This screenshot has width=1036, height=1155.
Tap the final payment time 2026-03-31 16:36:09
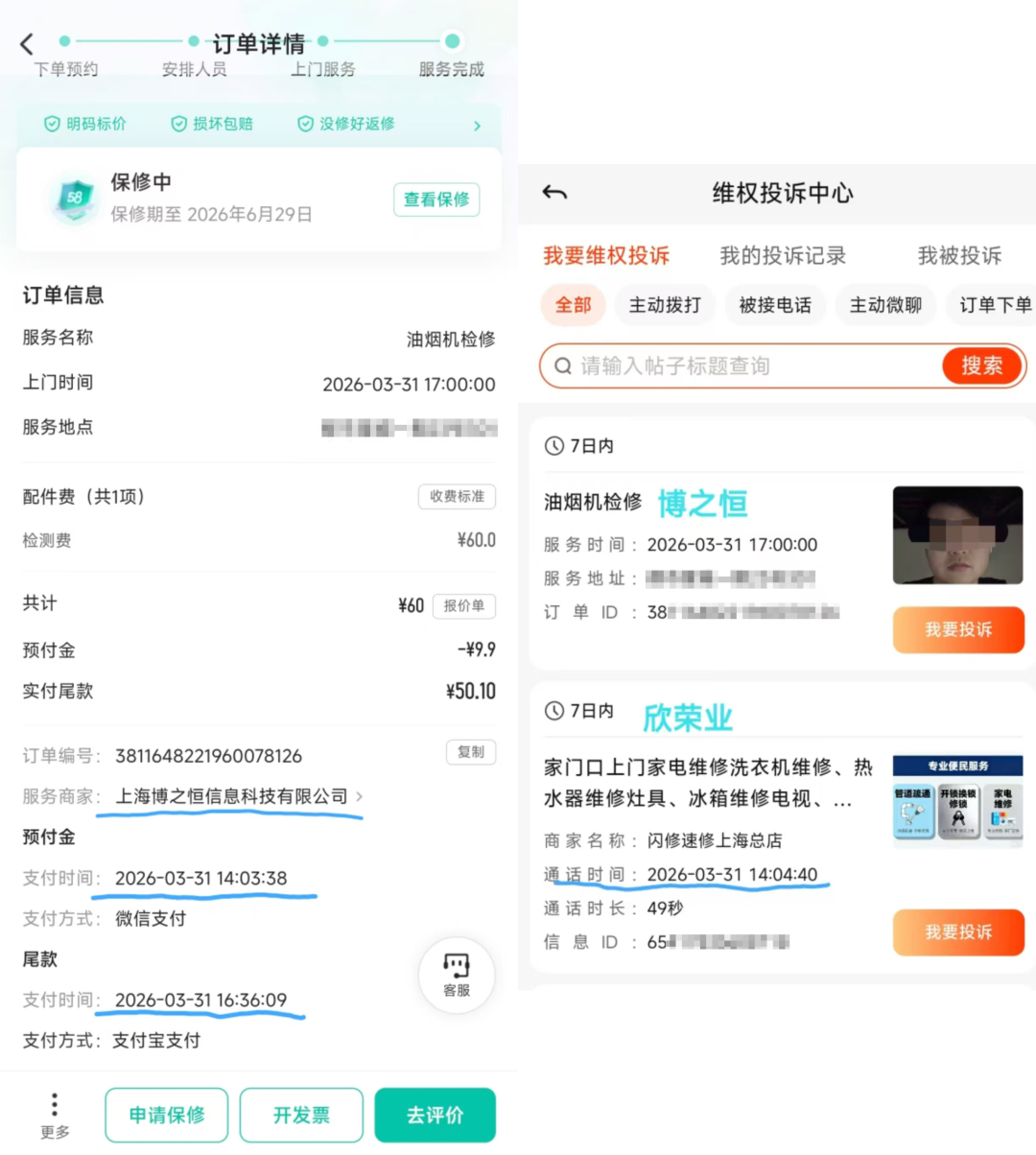(200, 1000)
